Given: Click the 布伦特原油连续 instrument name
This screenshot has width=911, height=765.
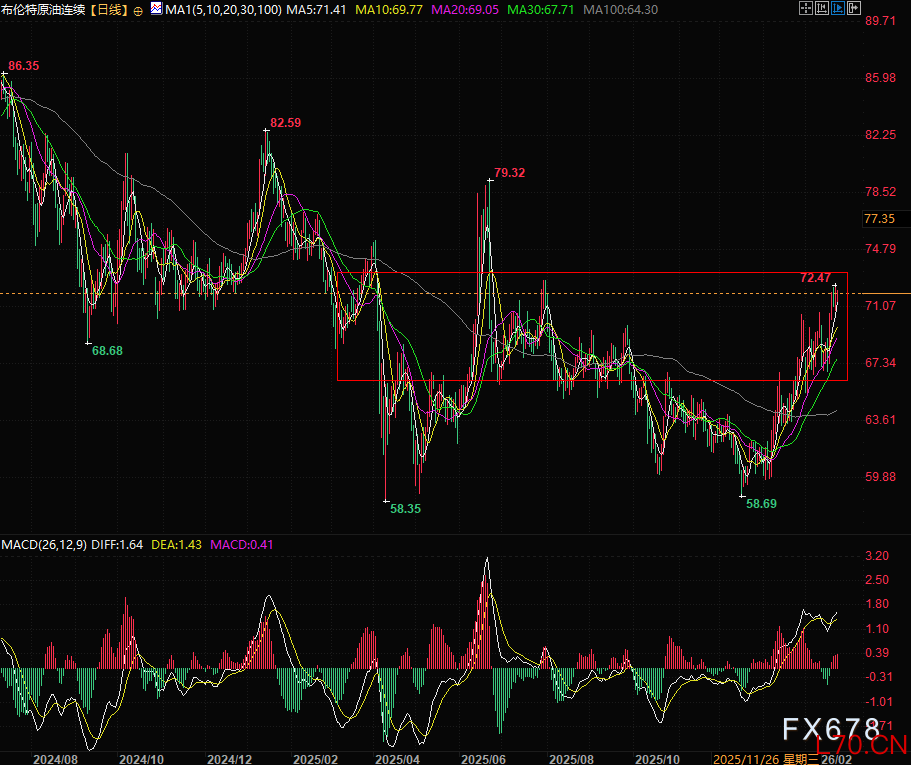Looking at the screenshot, I should coord(43,10).
